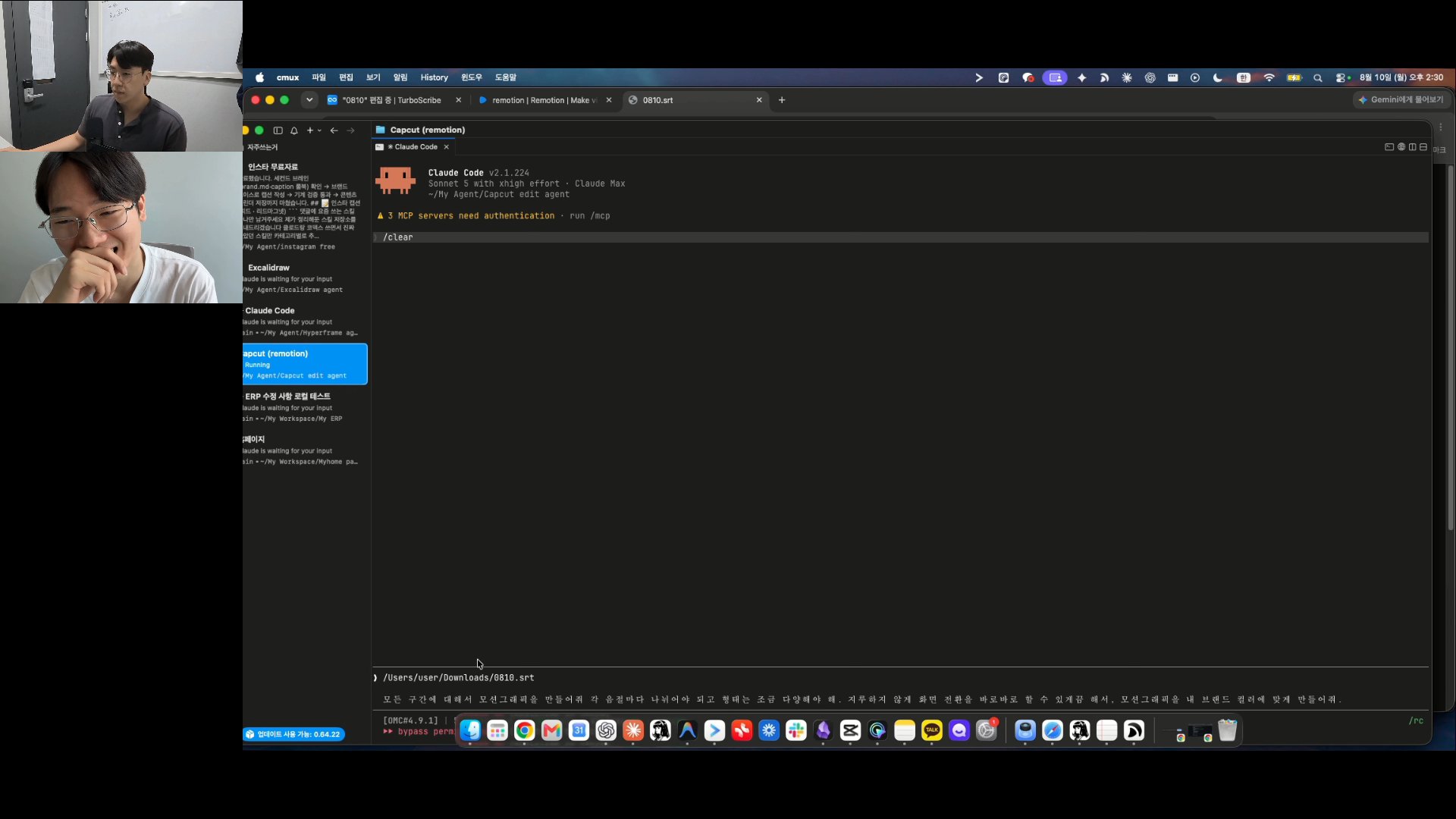Expand the browser tab list chevron
Image resolution: width=1456 pixels, height=819 pixels.
309,100
